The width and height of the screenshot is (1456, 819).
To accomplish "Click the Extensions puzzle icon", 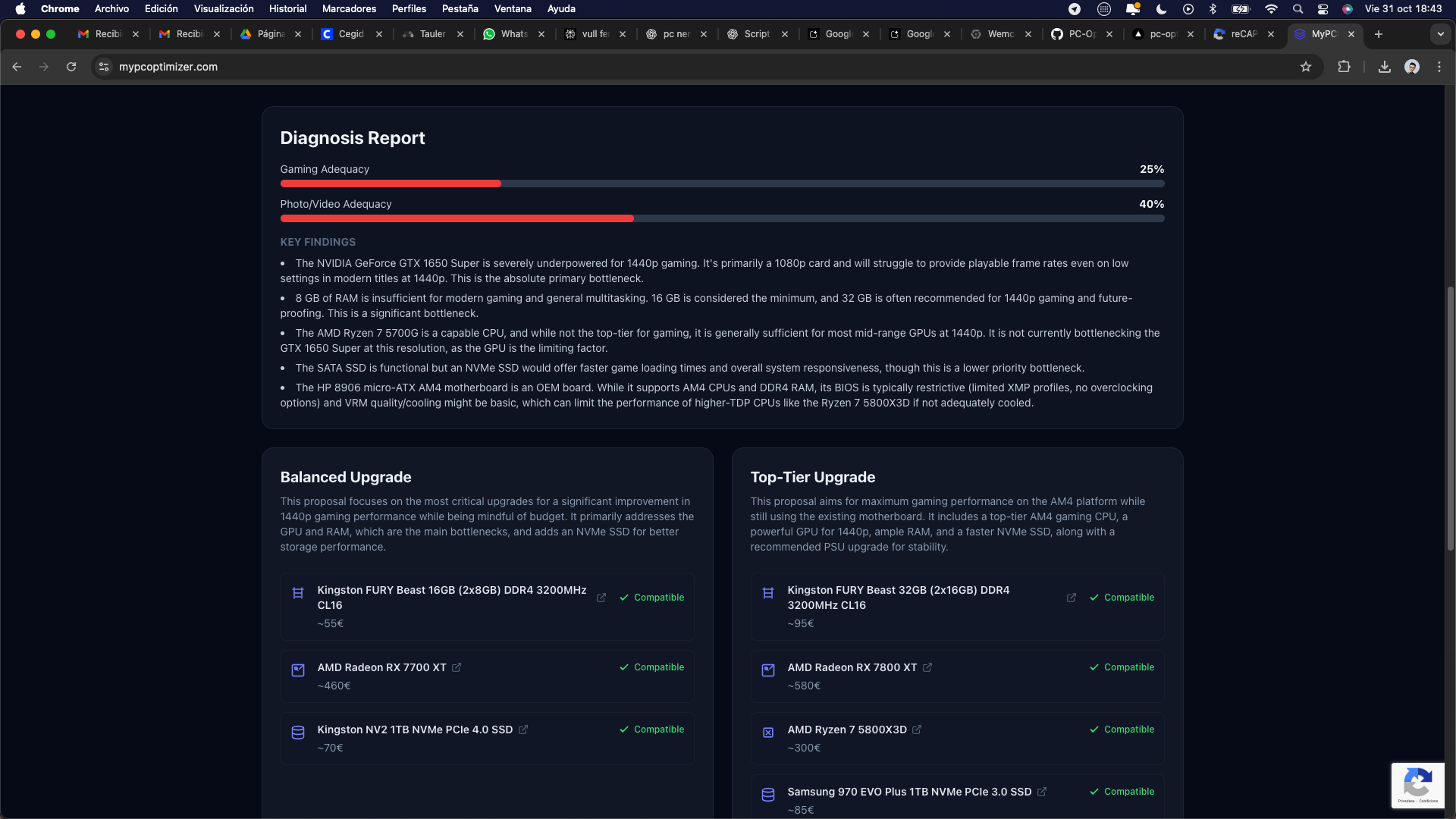I will (1345, 67).
